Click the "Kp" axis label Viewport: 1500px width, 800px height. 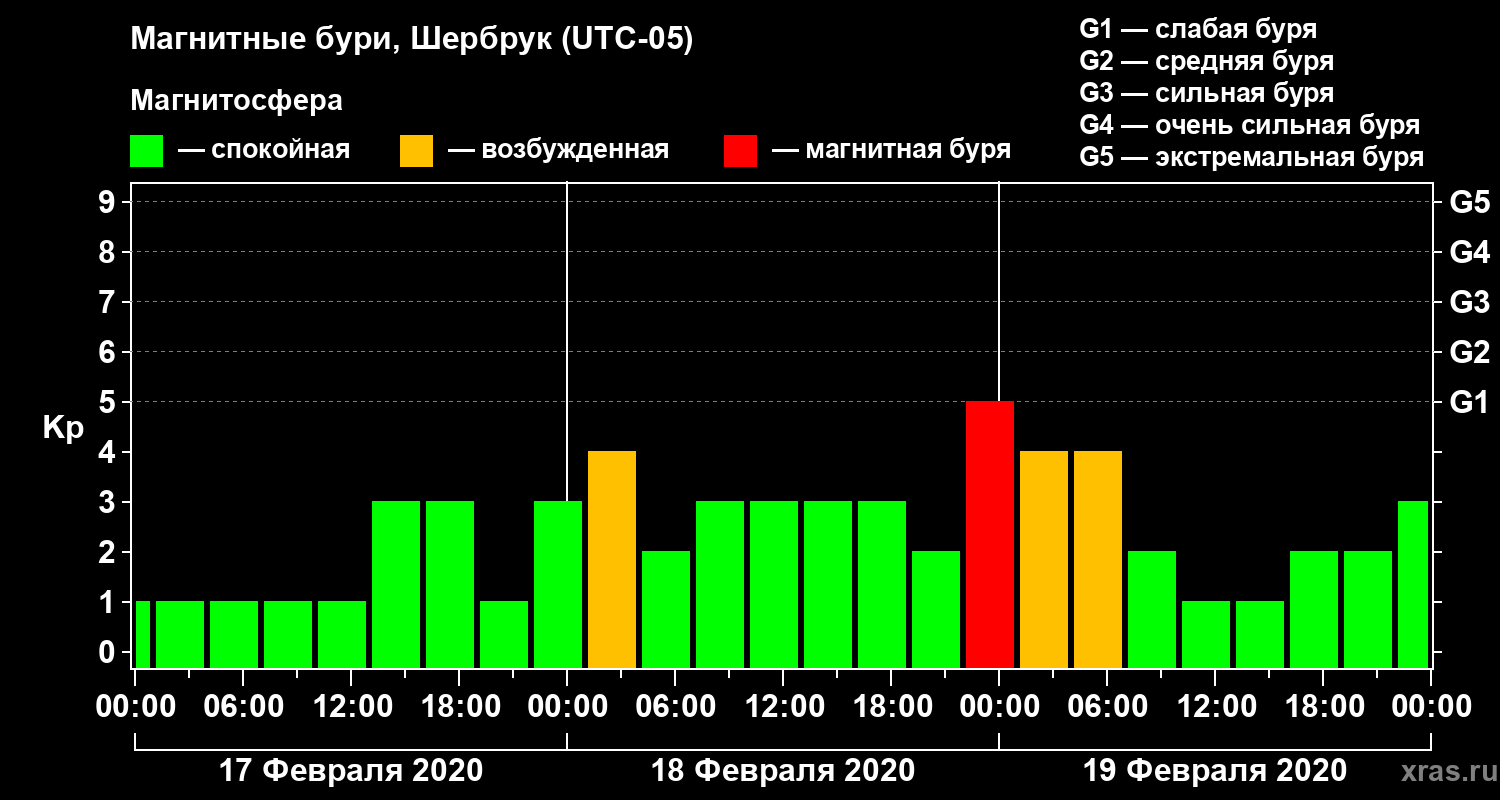point(63,428)
